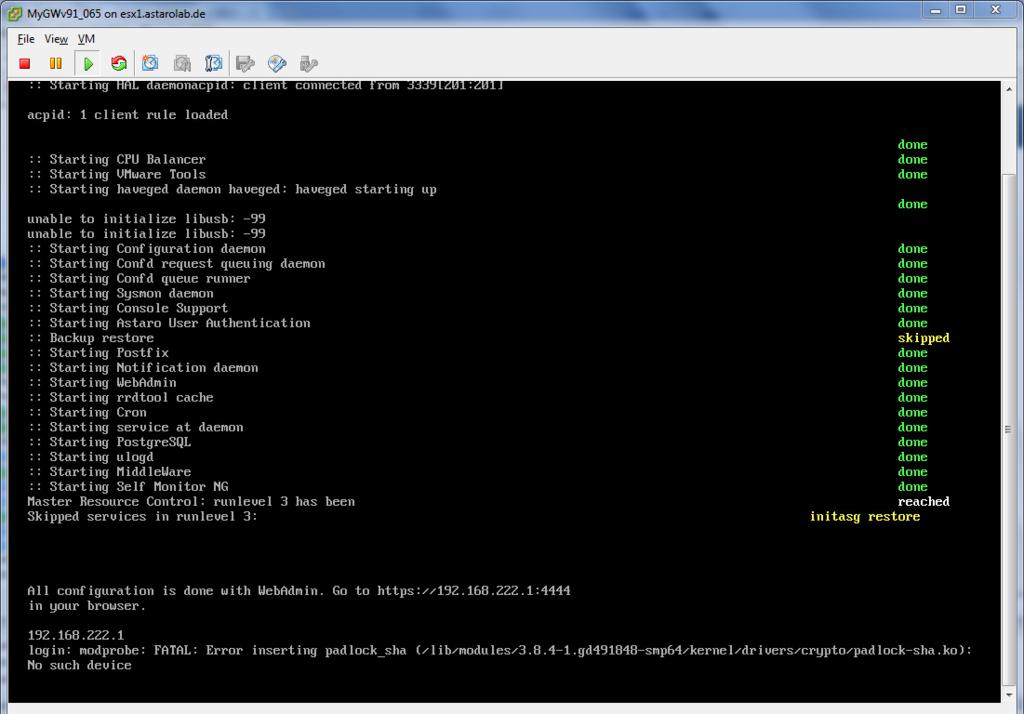Open the File menu
This screenshot has height=714, width=1024.
click(x=26, y=39)
